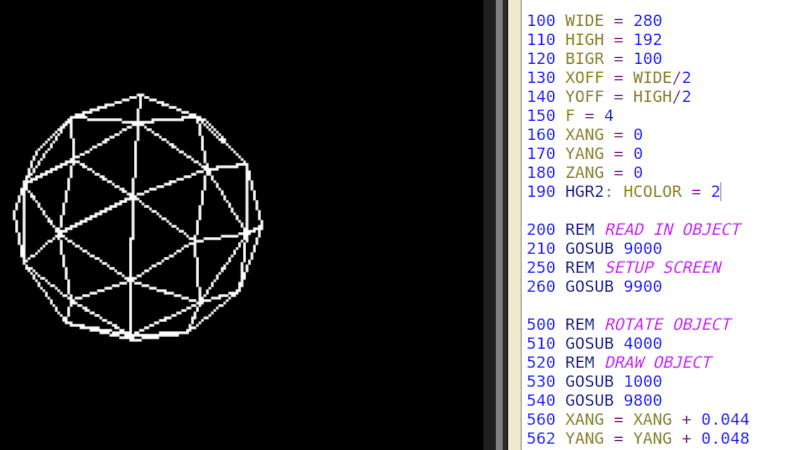Image resolution: width=800 pixels, height=450 pixels.
Task: Click the READ IN OBJECT comment
Action: (x=672, y=229)
